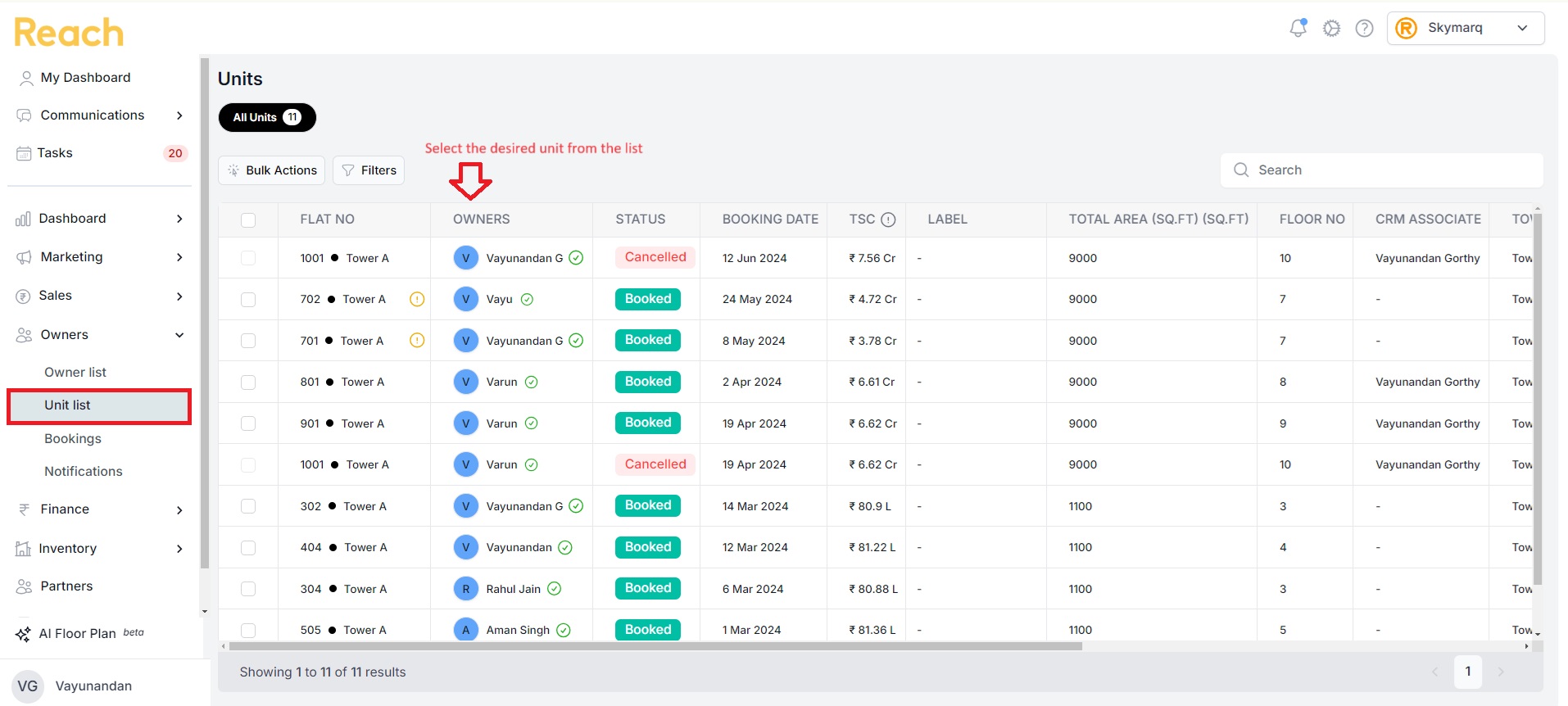The height and width of the screenshot is (706, 1568).
Task: Sort by BOOKING DATE column header
Action: tap(770, 219)
